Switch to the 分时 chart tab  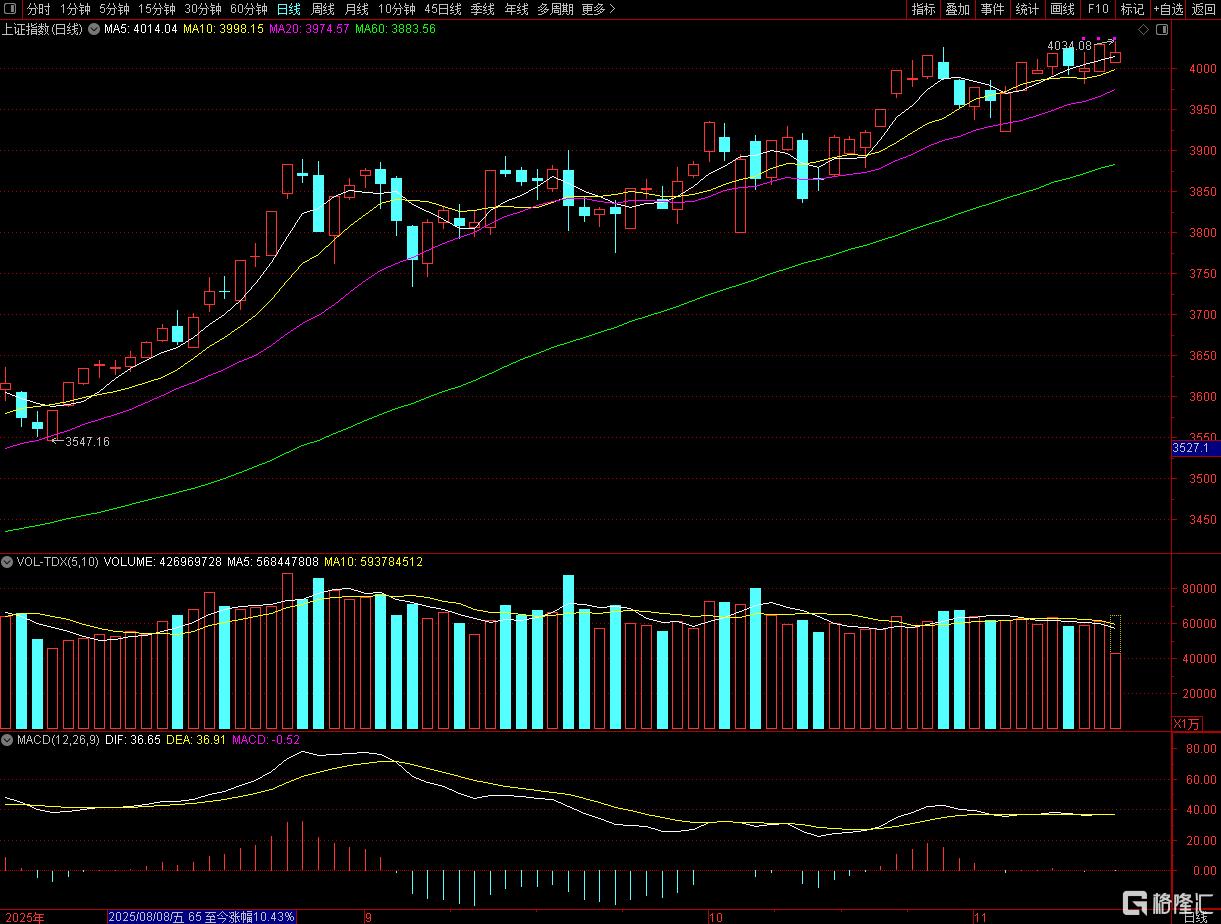tap(38, 9)
